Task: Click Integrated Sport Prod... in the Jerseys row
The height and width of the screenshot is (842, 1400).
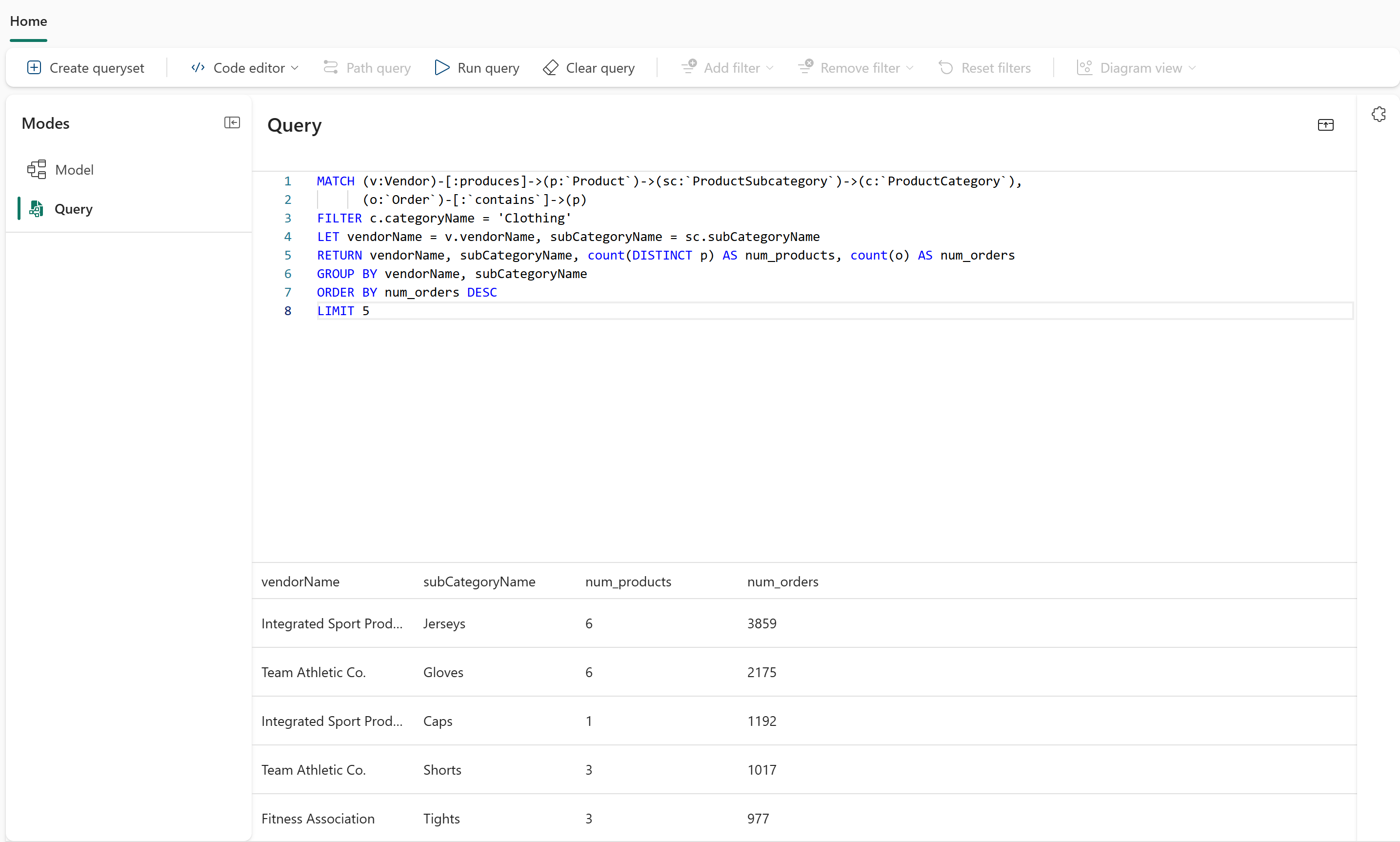Action: click(x=332, y=623)
